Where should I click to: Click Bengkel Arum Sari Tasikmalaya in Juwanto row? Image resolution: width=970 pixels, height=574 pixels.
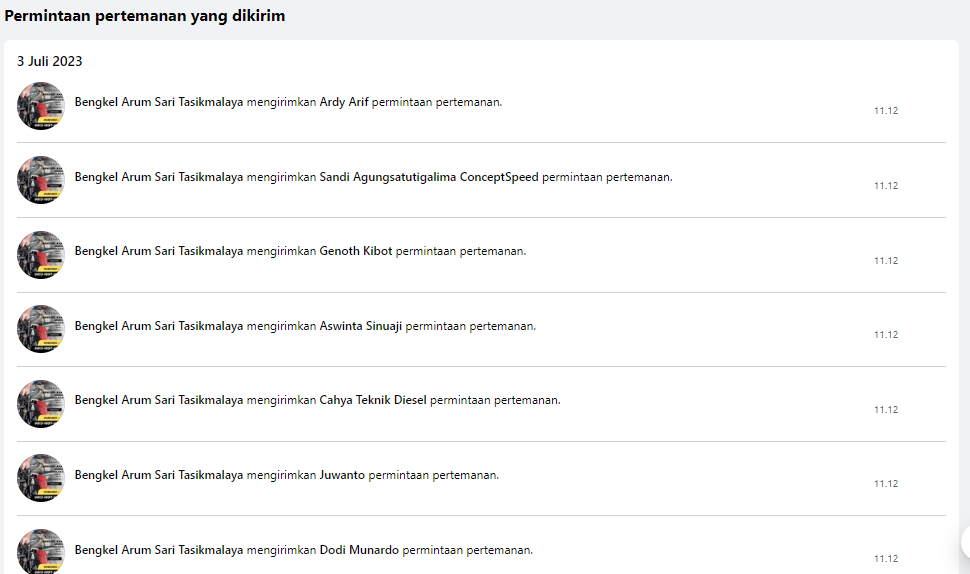[x=158, y=475]
